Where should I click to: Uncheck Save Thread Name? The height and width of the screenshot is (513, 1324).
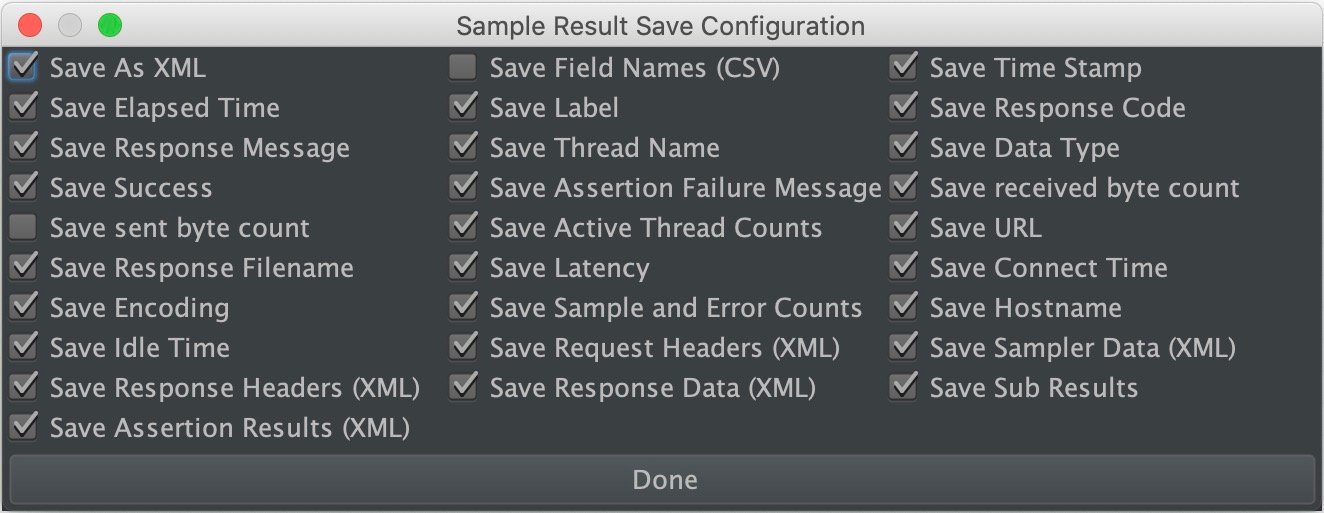pos(463,148)
